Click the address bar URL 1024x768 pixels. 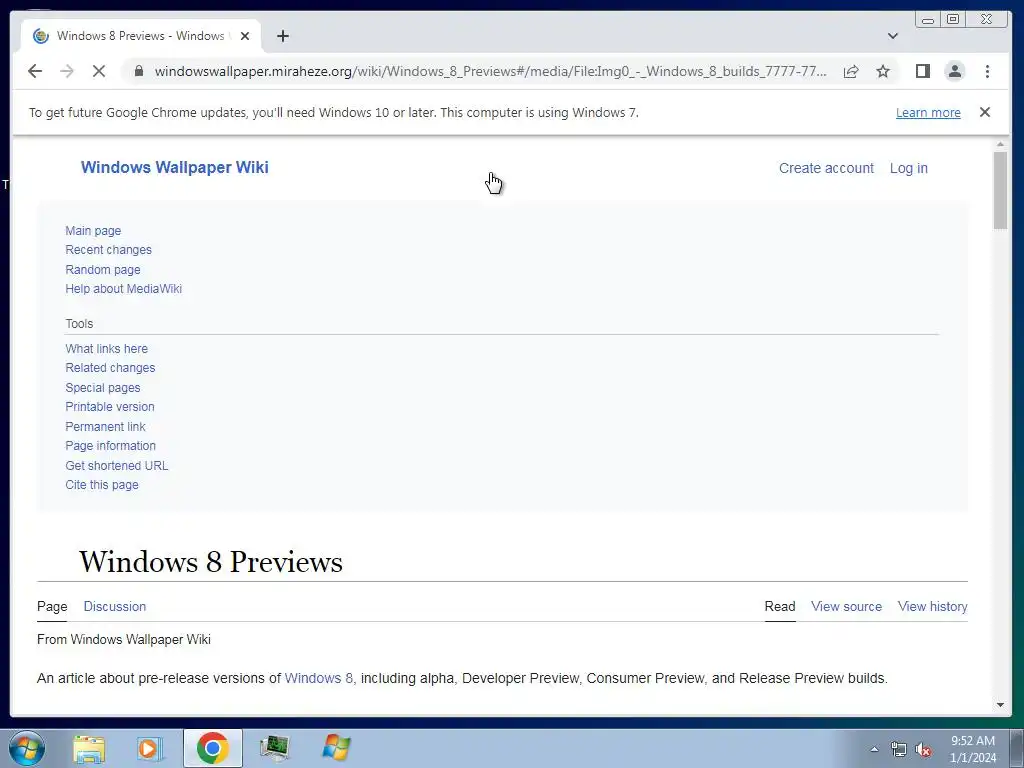point(490,71)
